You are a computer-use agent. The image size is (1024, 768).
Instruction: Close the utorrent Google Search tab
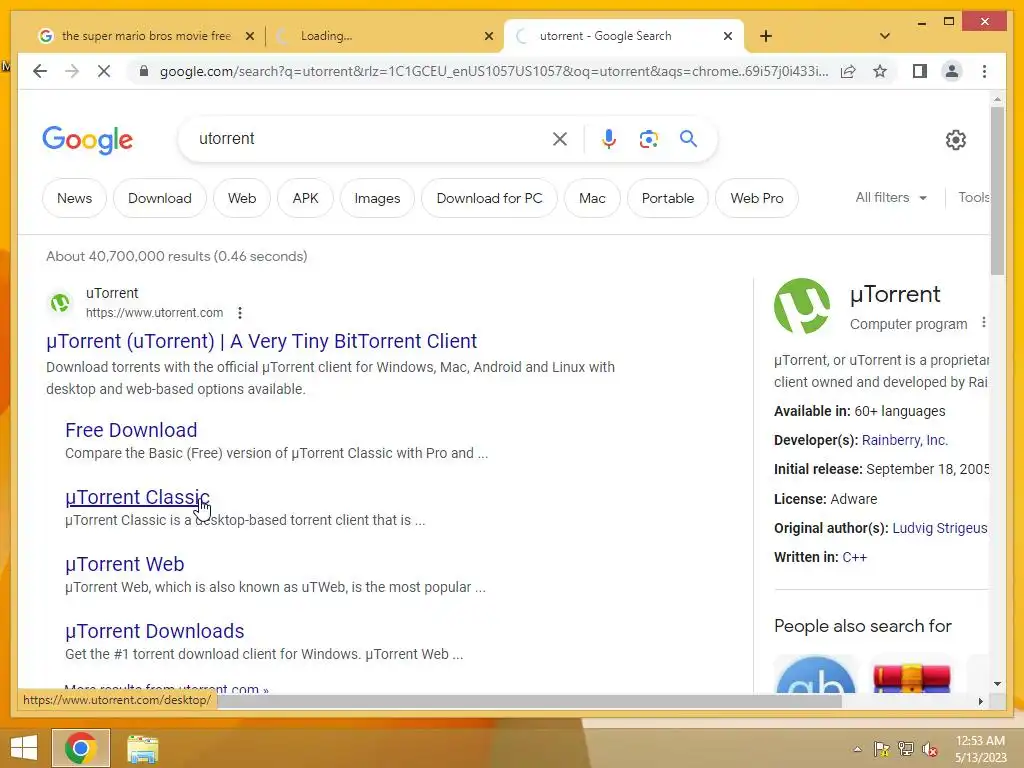click(728, 36)
